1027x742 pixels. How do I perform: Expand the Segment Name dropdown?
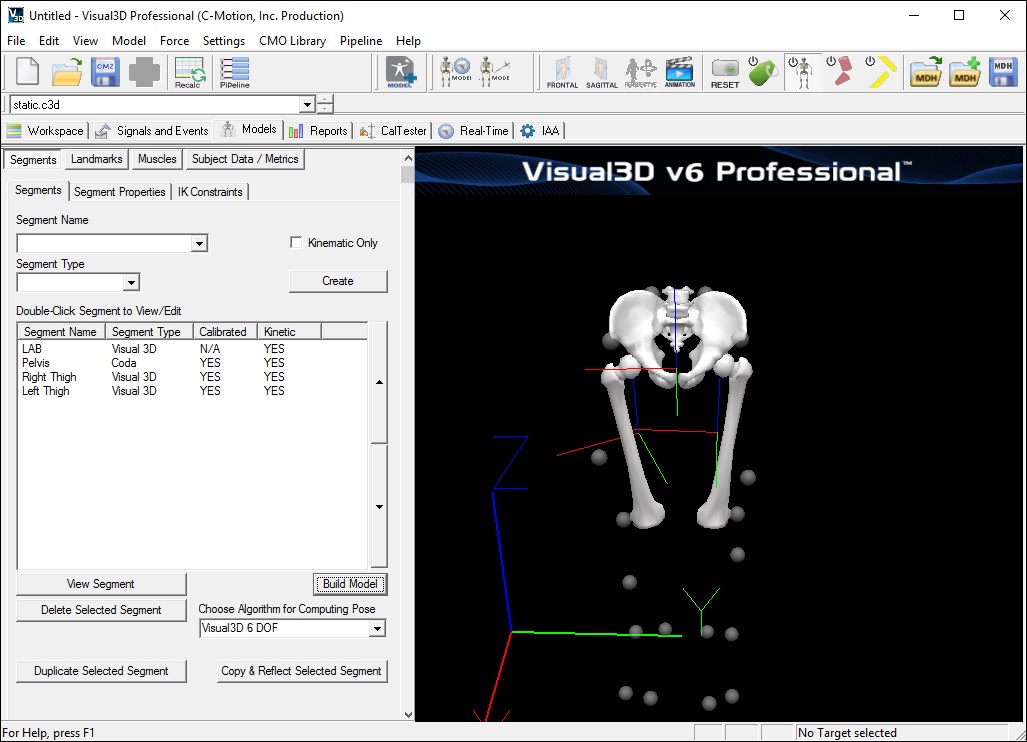coord(199,244)
